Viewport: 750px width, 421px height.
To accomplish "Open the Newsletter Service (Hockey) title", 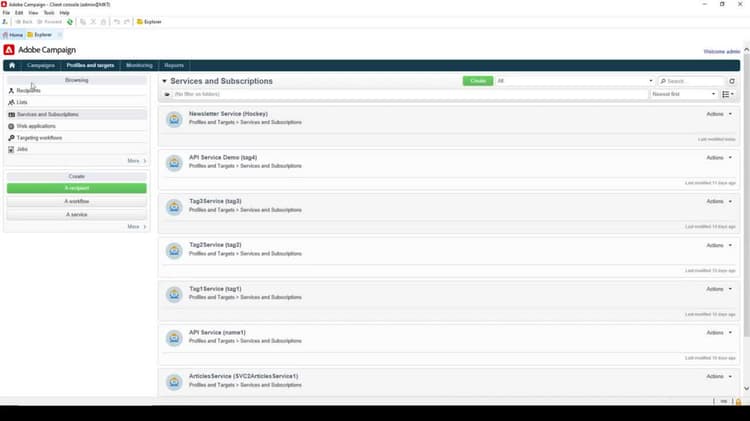I will pyautogui.click(x=228, y=114).
